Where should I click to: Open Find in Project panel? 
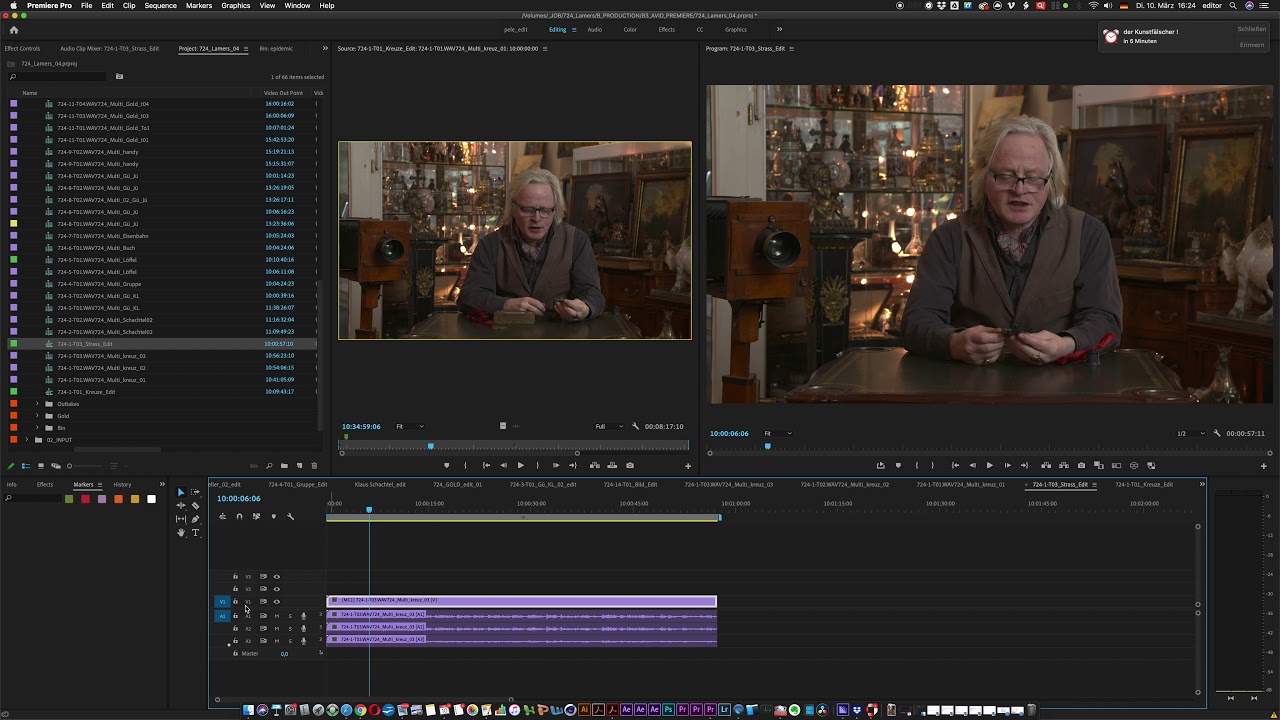pyautogui.click(x=269, y=465)
